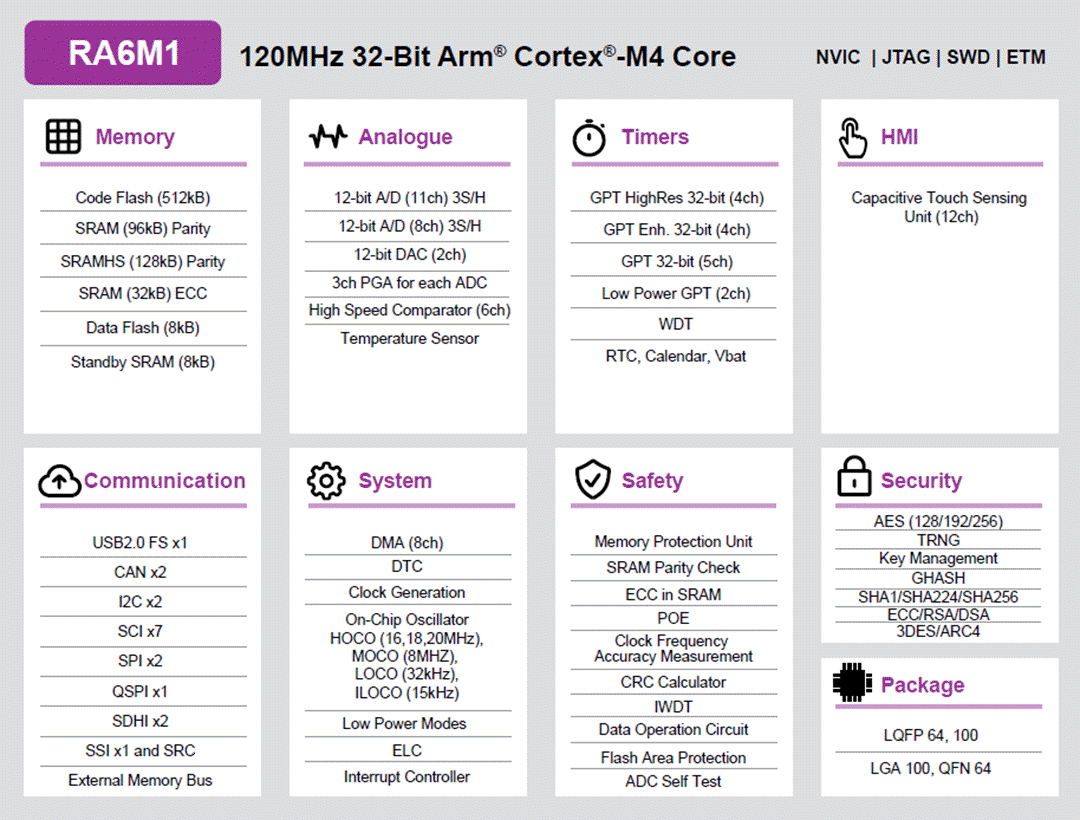Select the SWD header item

[968, 58]
